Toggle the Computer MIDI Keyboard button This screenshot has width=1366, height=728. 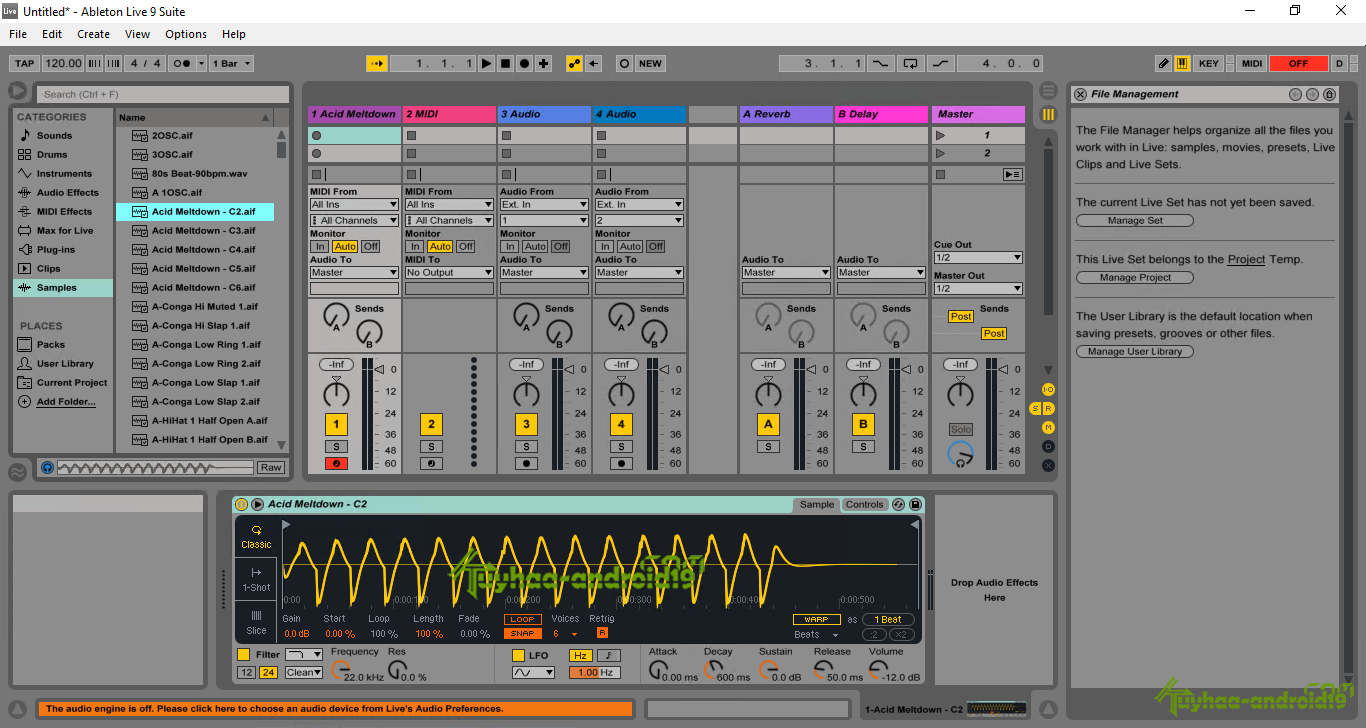click(1182, 63)
